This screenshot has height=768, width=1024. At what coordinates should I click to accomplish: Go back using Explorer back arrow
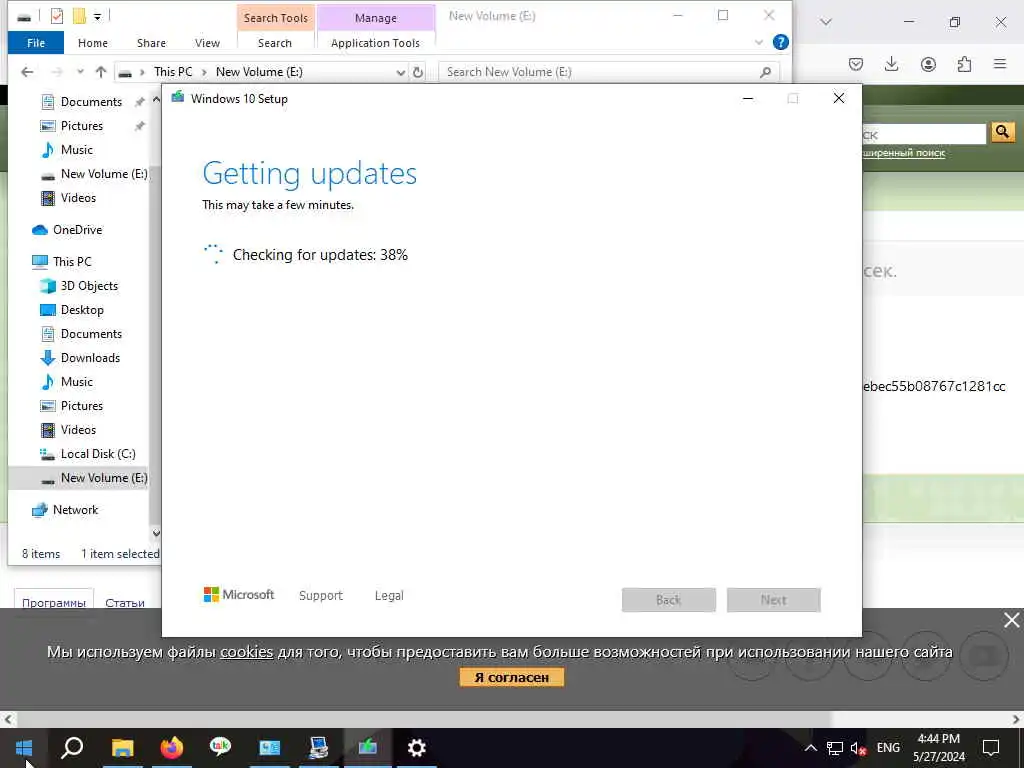[x=27, y=72]
